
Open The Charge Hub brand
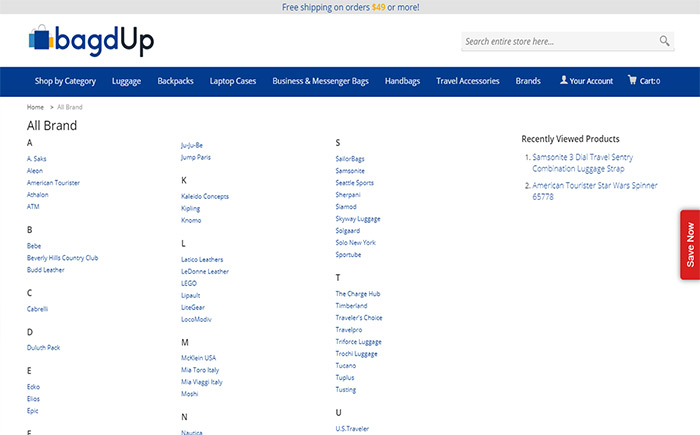click(x=358, y=294)
